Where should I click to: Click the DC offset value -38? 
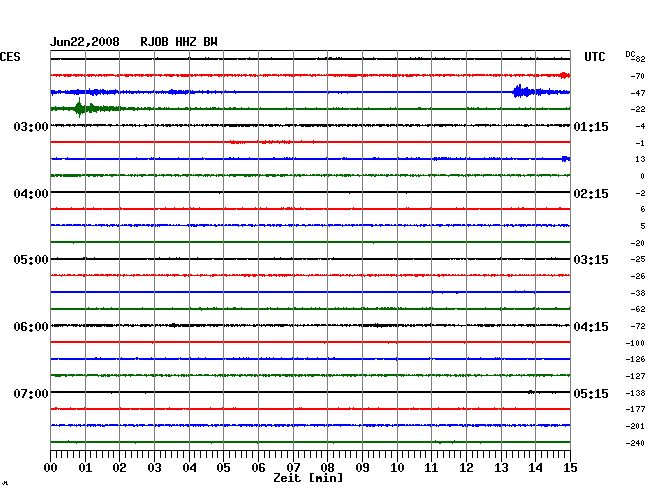click(638, 293)
